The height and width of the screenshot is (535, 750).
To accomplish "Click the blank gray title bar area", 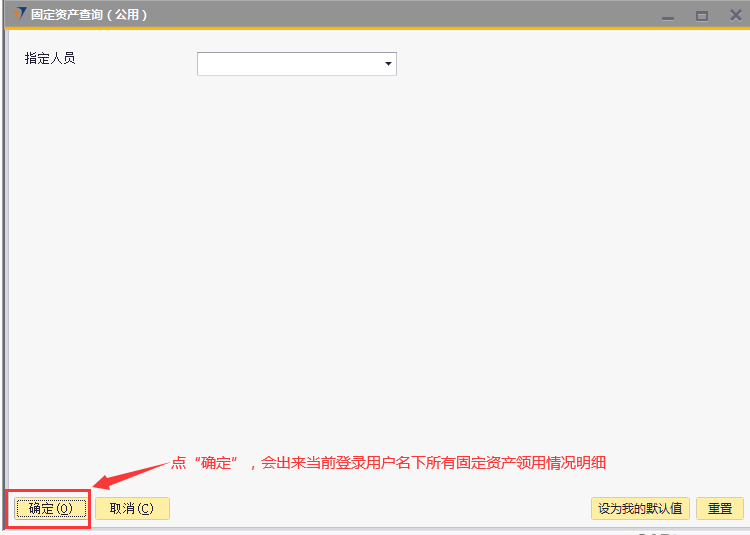I will 400,15.
